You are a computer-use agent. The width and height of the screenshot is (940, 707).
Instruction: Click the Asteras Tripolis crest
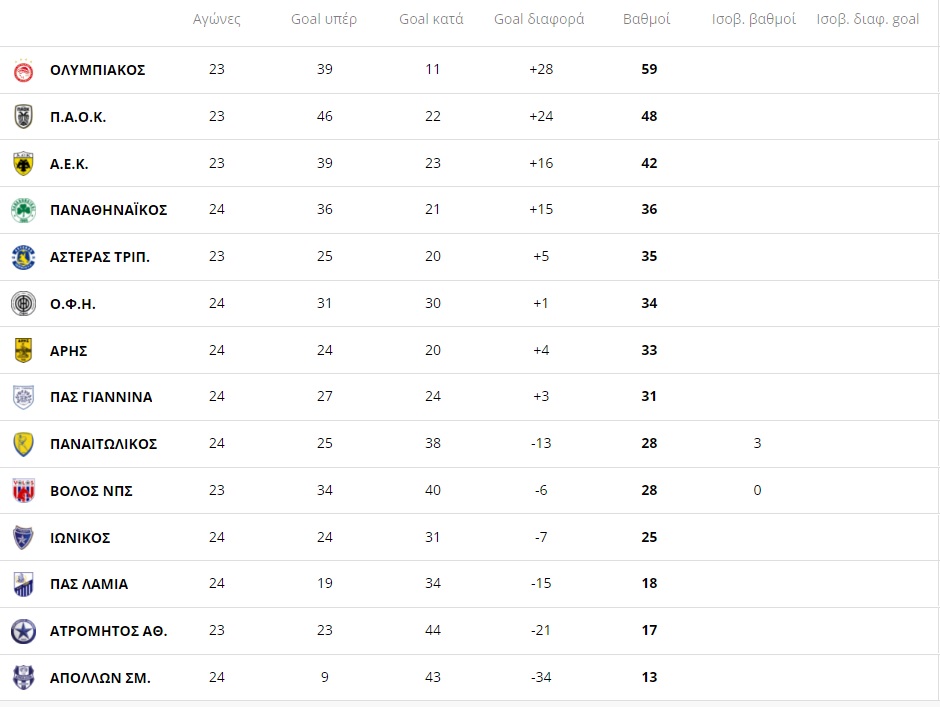click(23, 257)
